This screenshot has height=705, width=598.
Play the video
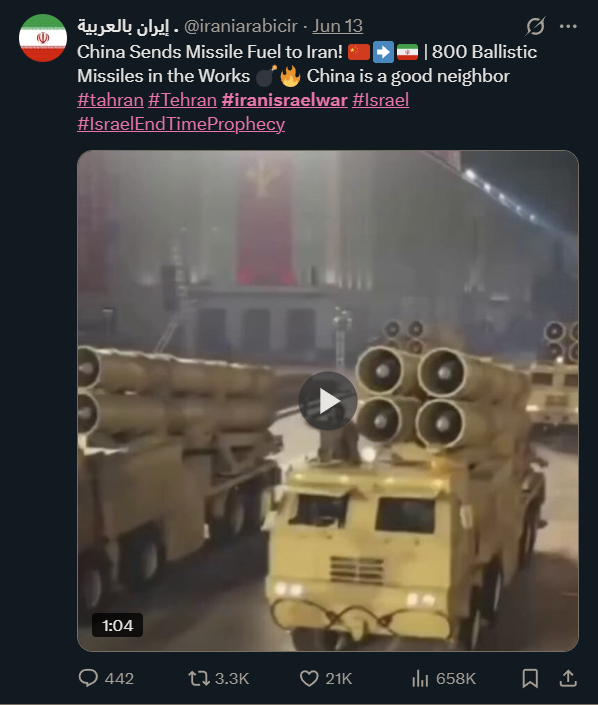(x=328, y=401)
